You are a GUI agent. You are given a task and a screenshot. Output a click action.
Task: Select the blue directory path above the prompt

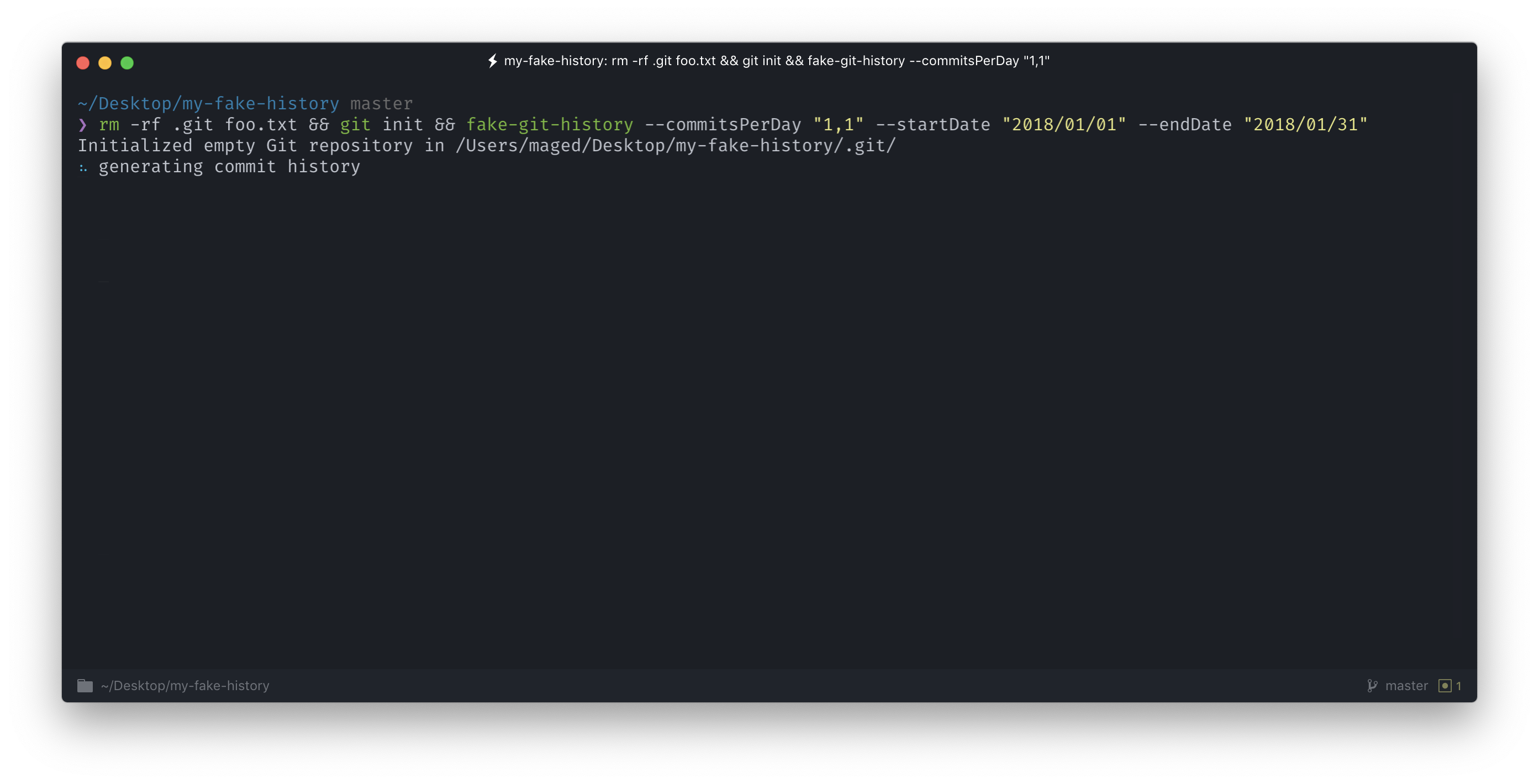(208, 103)
